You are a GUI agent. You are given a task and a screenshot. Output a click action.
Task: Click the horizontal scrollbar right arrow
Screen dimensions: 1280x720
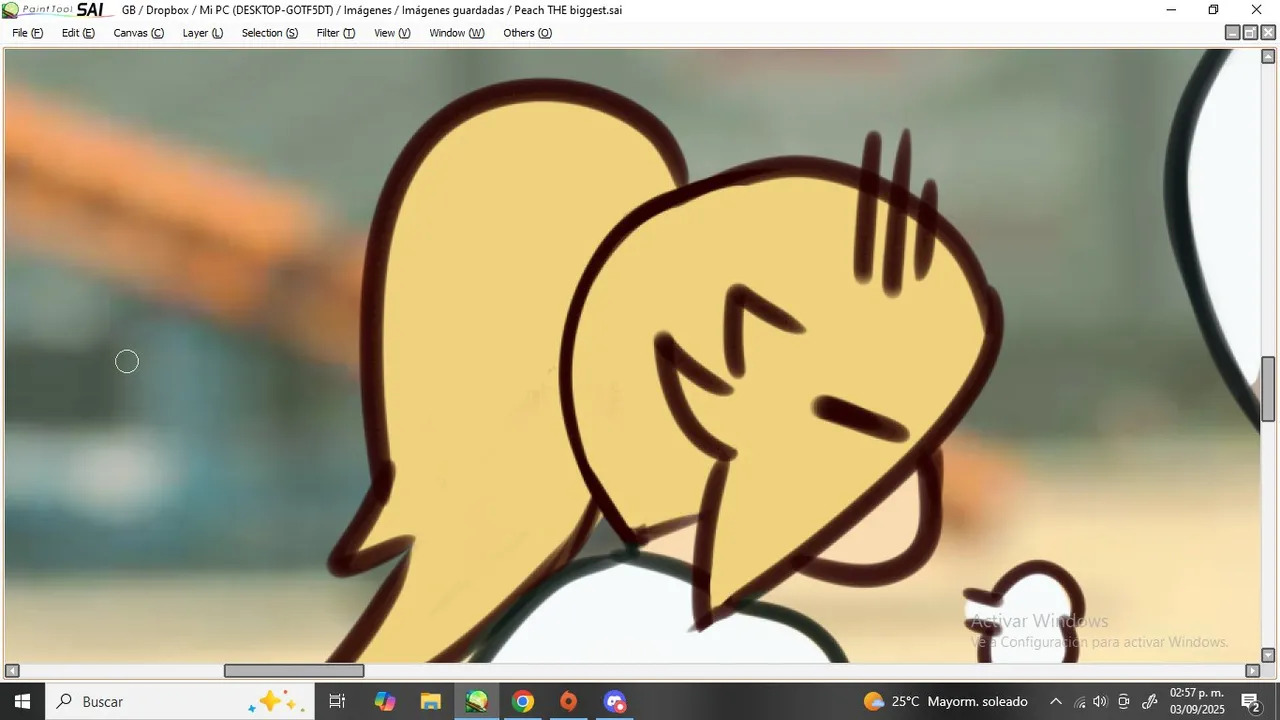(1252, 671)
